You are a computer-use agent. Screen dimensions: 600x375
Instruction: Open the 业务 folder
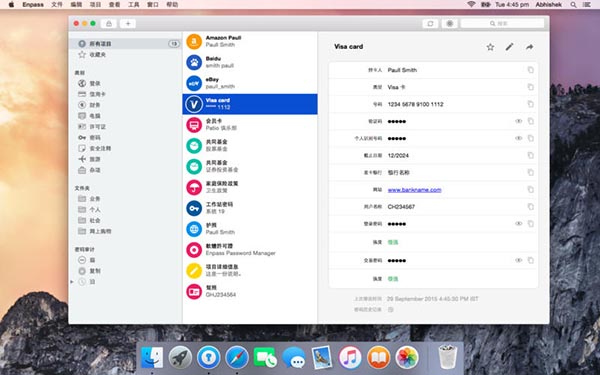coord(89,199)
